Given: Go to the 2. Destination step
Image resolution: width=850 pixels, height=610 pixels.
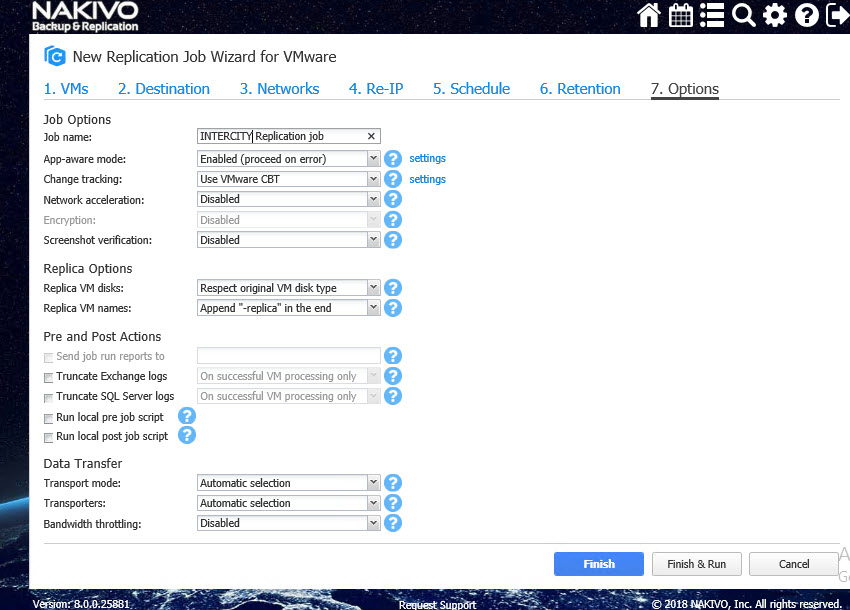Looking at the screenshot, I should [x=164, y=89].
